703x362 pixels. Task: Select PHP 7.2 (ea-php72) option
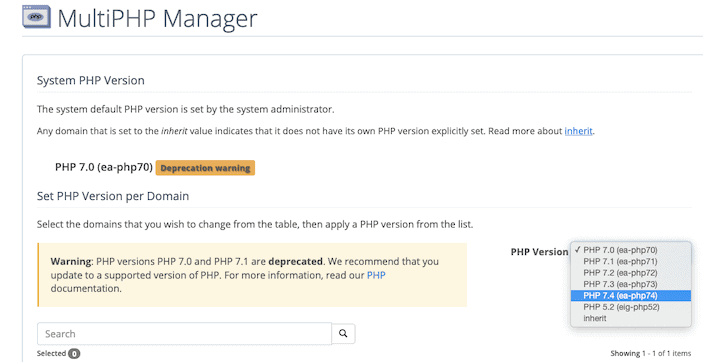(631, 273)
